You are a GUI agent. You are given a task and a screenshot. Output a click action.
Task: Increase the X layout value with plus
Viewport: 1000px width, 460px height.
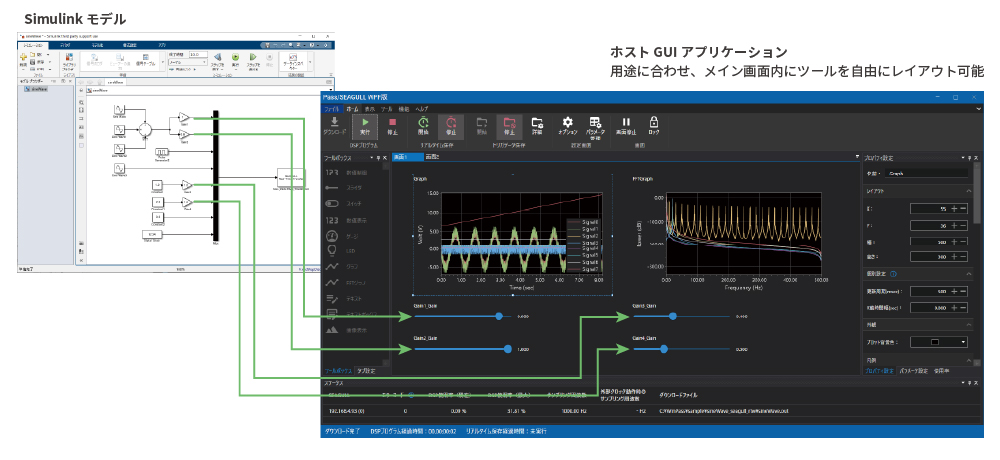click(x=954, y=209)
